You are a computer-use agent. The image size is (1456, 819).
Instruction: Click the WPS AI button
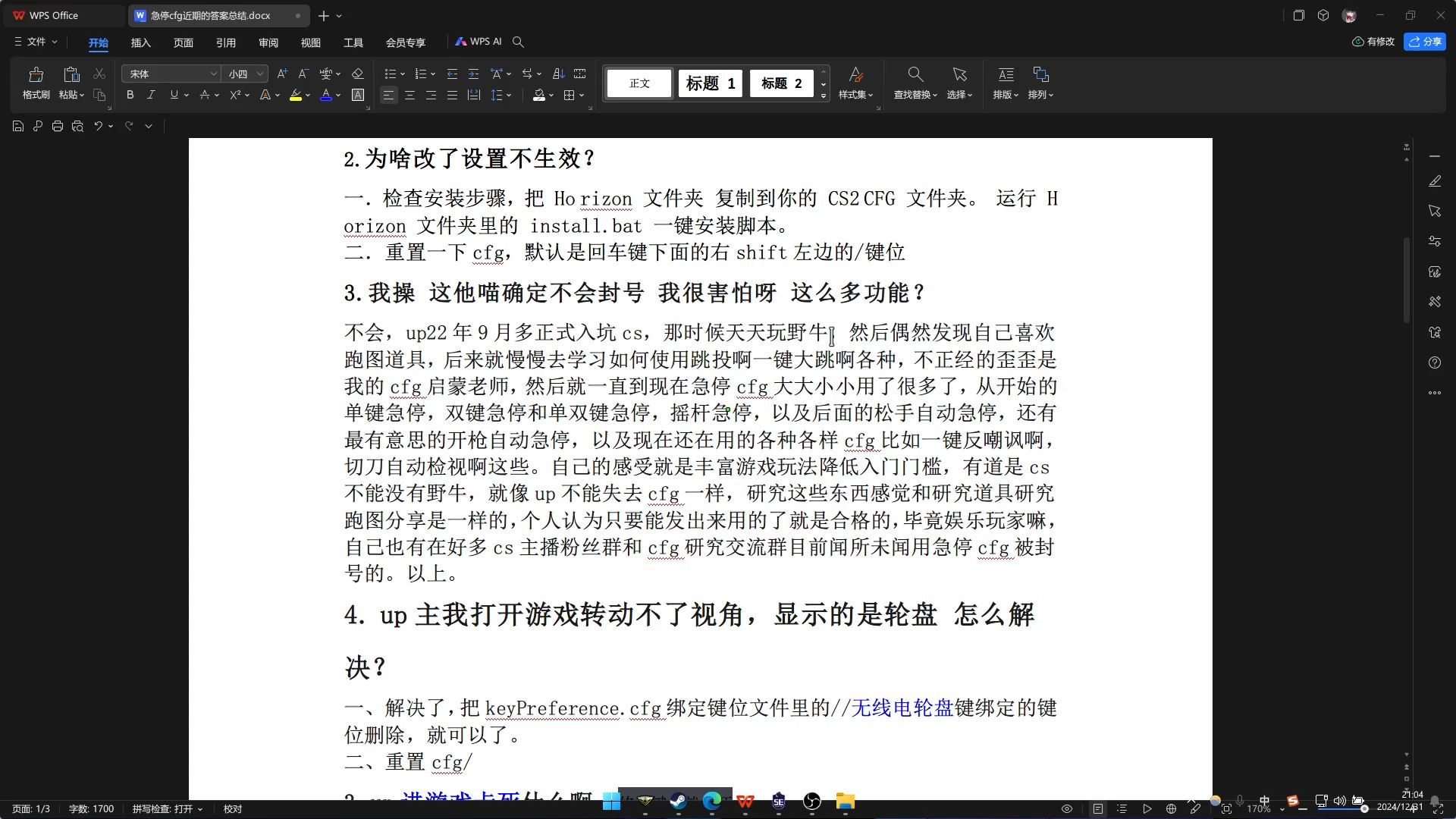[x=479, y=42]
